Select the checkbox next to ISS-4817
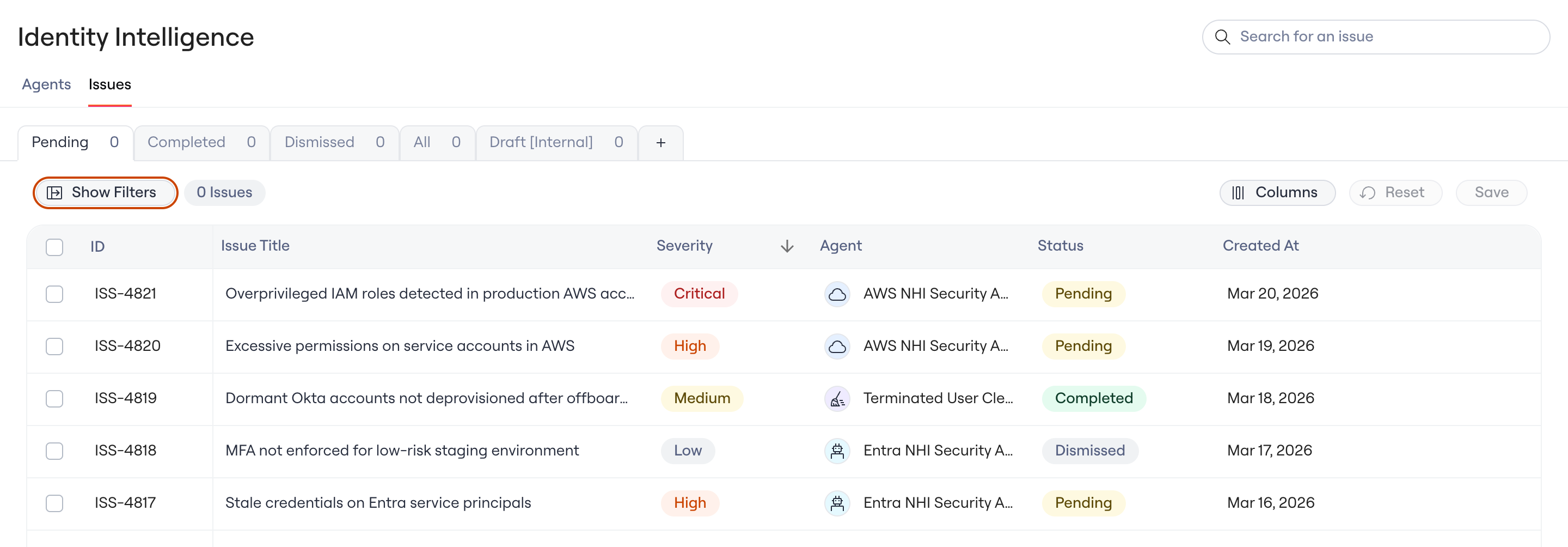The image size is (1568, 547). [x=54, y=504]
